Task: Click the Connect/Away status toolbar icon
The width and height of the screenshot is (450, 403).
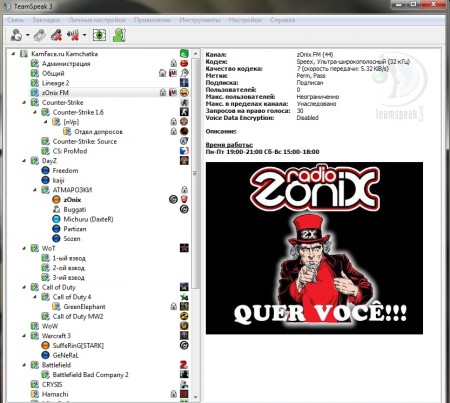Action: [x=16, y=35]
